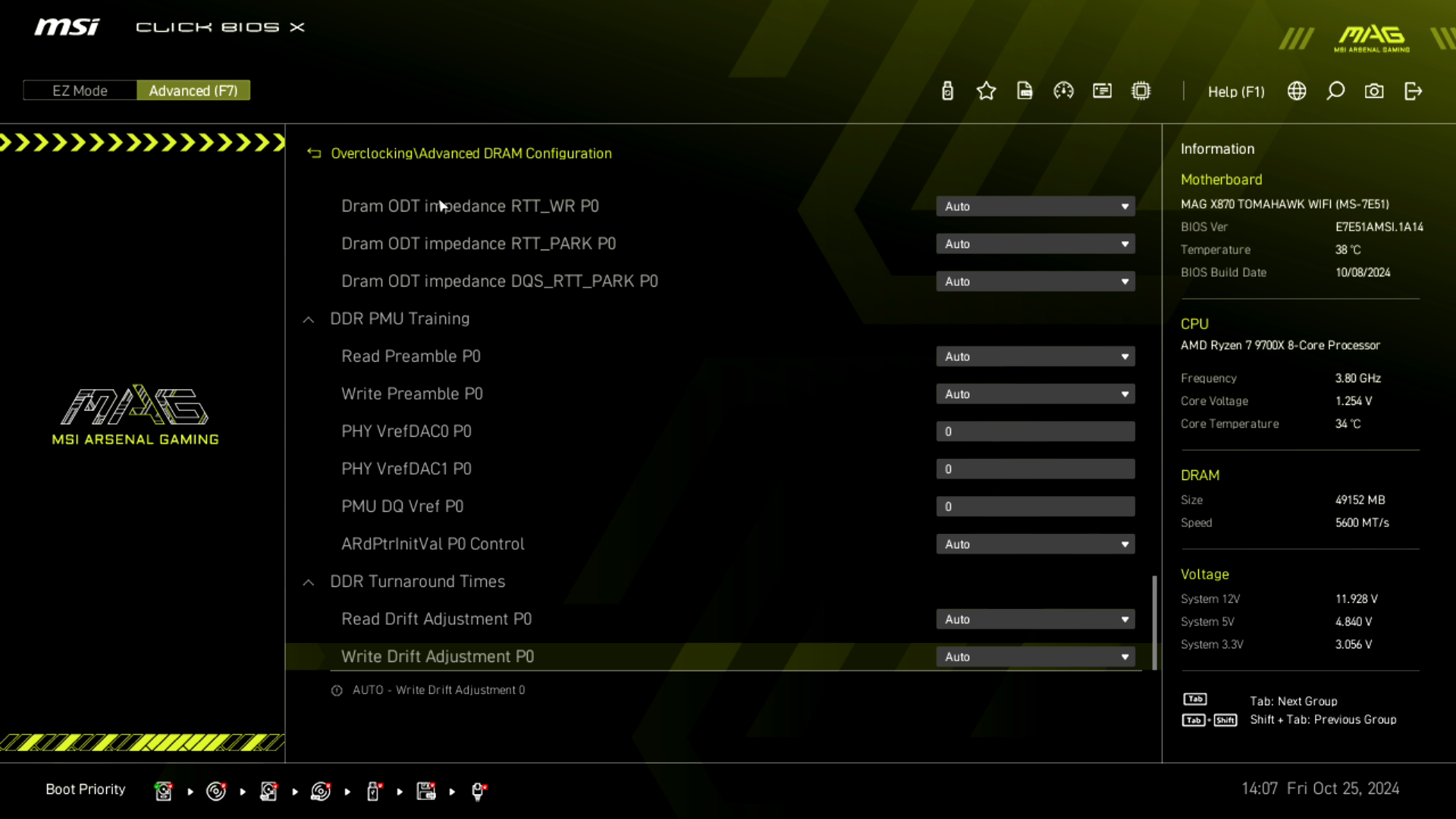Switch to EZ Mode
The height and width of the screenshot is (819, 1456).
tap(80, 90)
